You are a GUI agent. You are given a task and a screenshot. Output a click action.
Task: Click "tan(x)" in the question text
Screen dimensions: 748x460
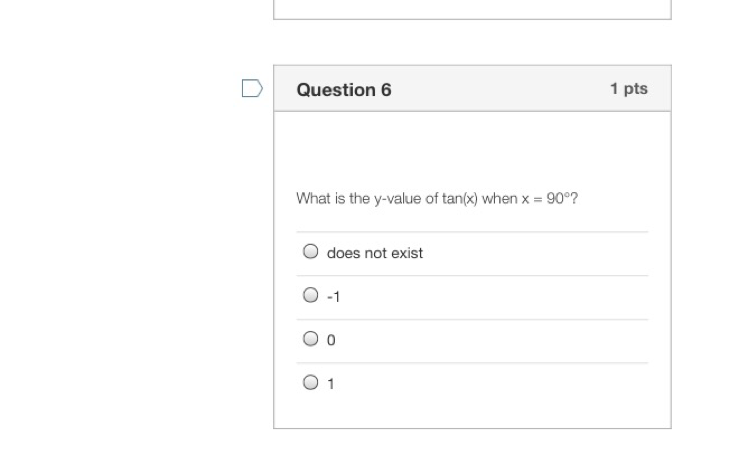point(460,198)
